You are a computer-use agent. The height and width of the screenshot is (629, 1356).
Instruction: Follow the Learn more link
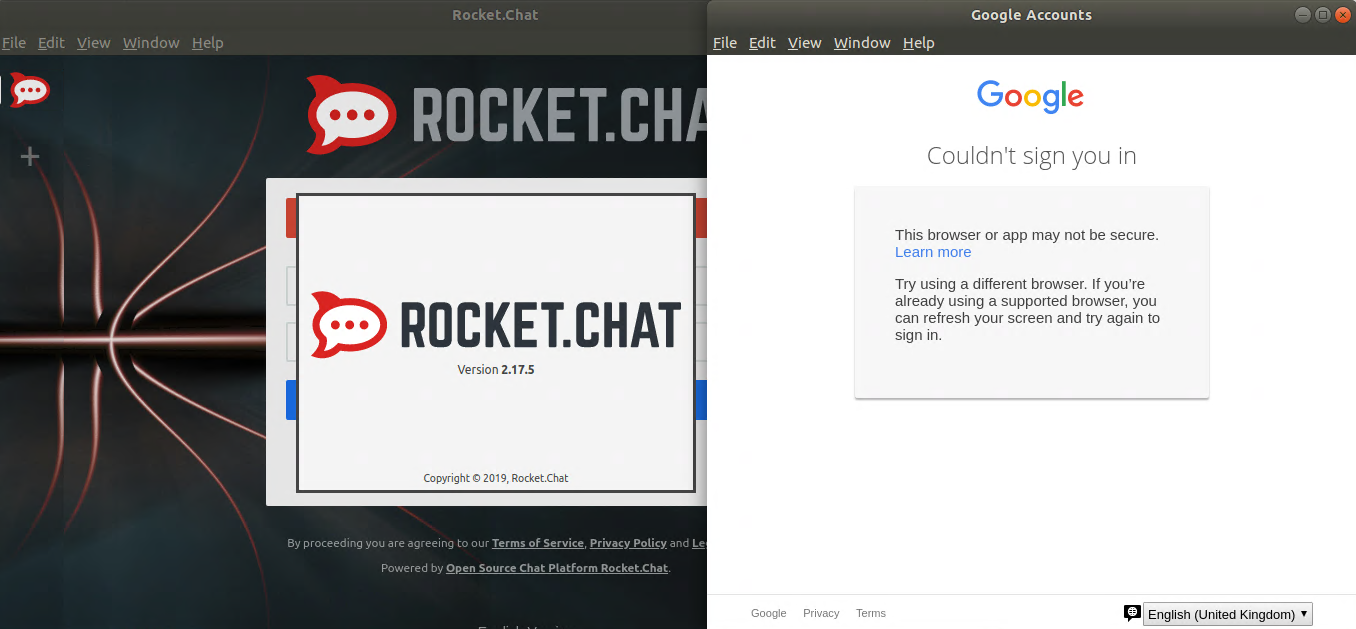tap(933, 252)
